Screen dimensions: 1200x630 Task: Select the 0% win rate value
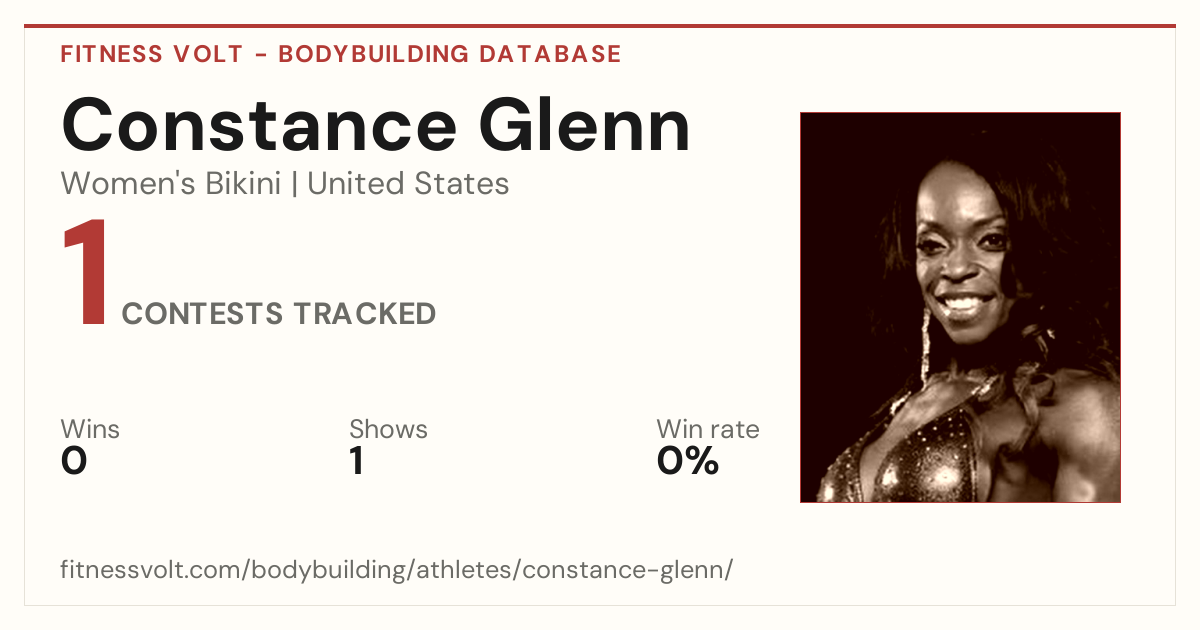688,461
